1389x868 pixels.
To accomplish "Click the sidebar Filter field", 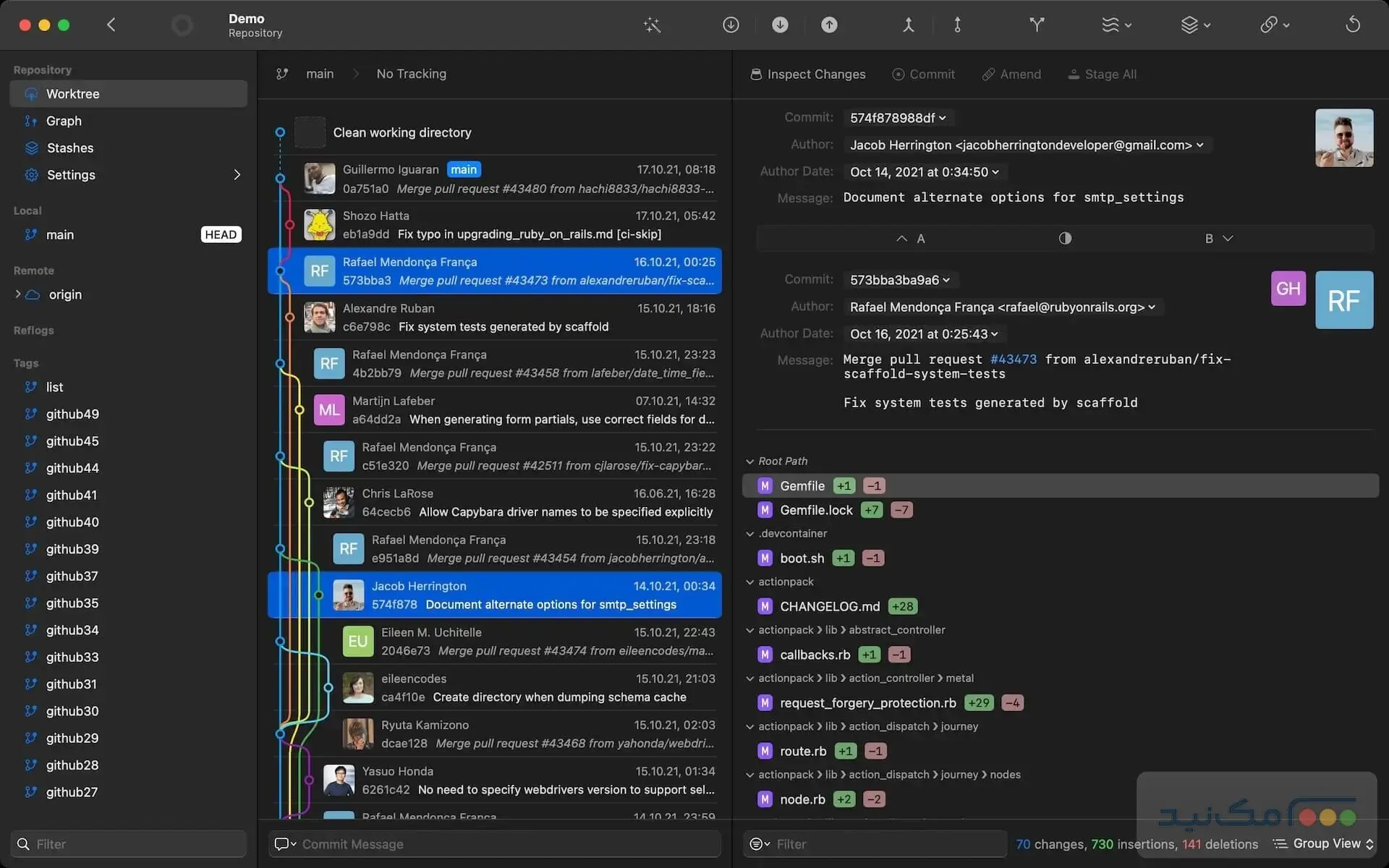I will [128, 844].
